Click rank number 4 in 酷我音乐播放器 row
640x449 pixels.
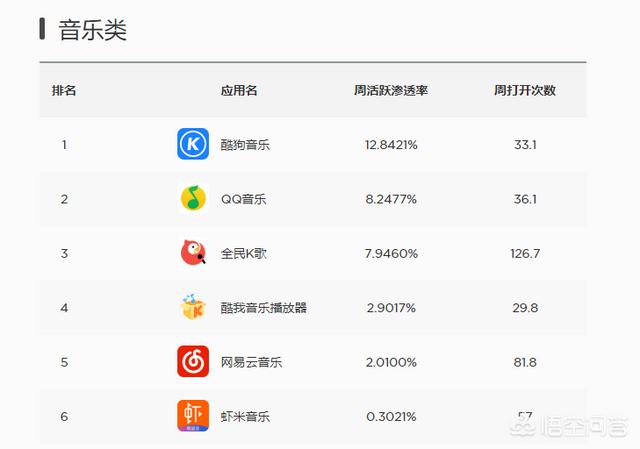point(64,308)
